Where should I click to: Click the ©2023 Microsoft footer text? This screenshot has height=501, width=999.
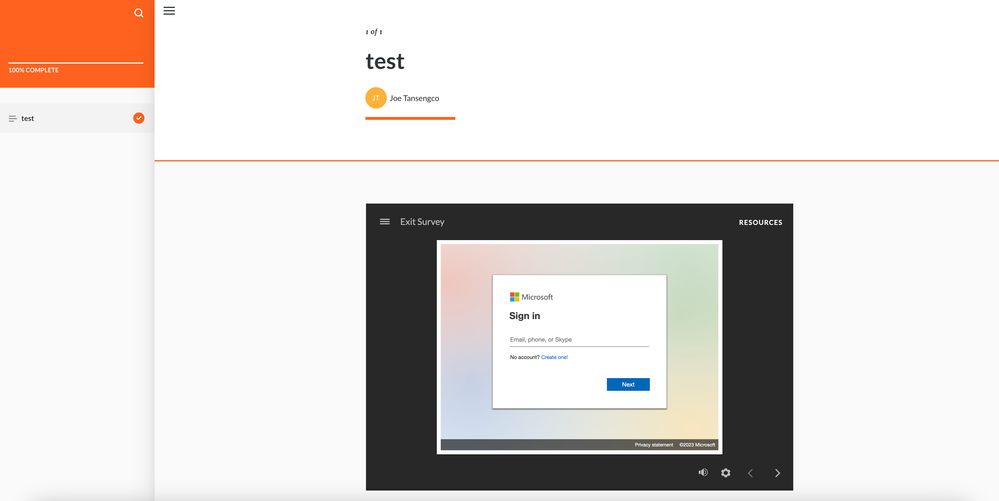[697, 445]
